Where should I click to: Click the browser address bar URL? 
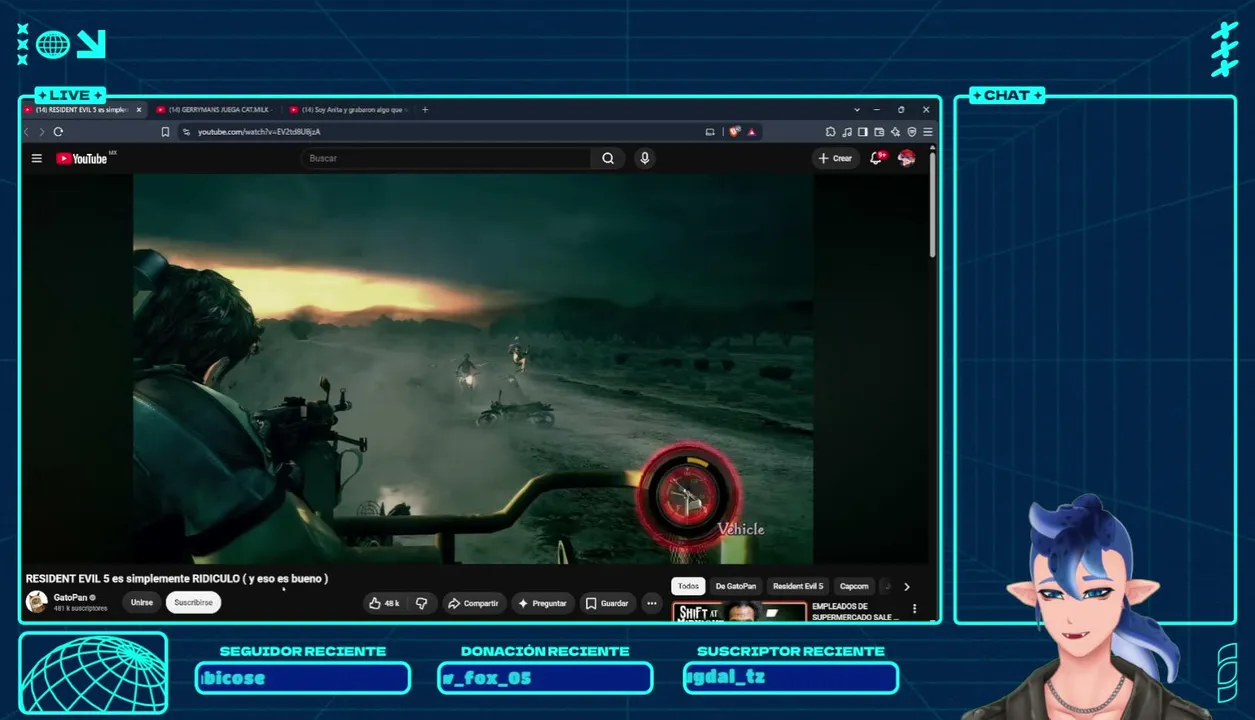coord(259,132)
